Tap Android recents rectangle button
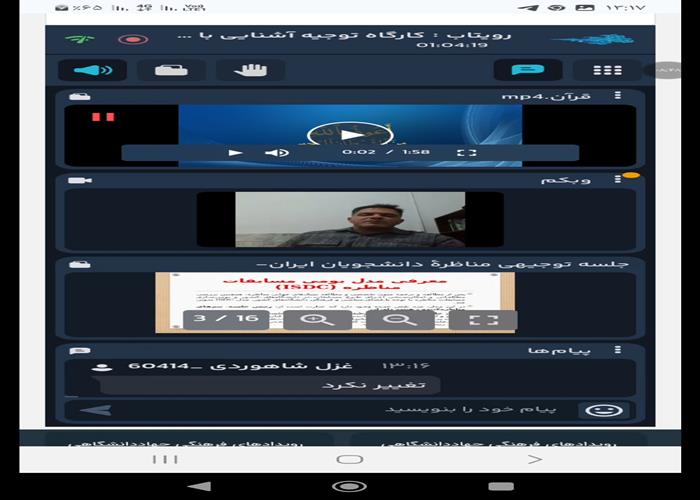 coord(501,486)
